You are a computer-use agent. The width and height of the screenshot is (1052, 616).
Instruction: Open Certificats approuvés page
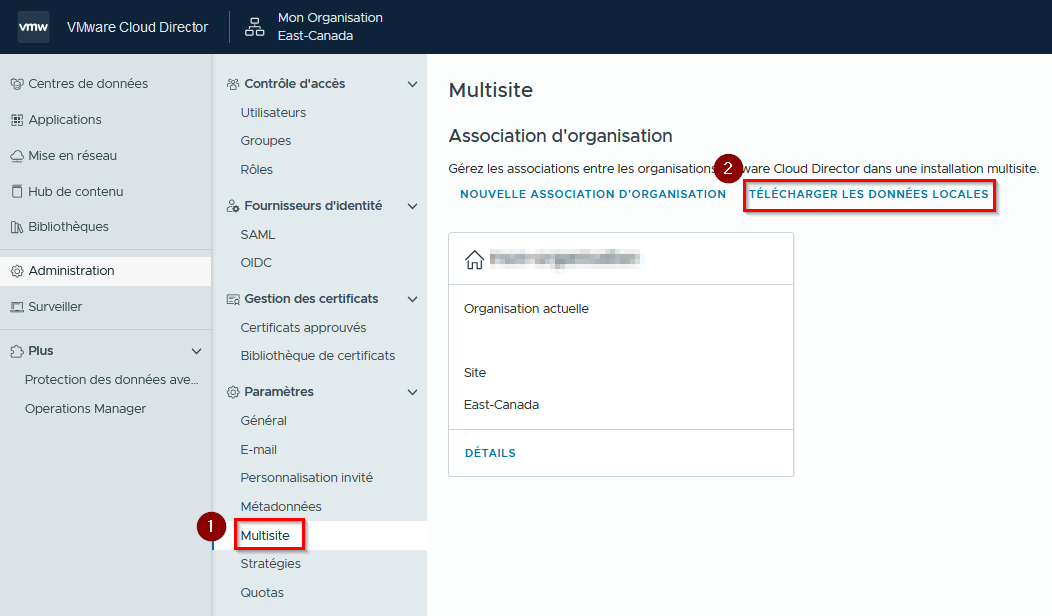point(303,328)
